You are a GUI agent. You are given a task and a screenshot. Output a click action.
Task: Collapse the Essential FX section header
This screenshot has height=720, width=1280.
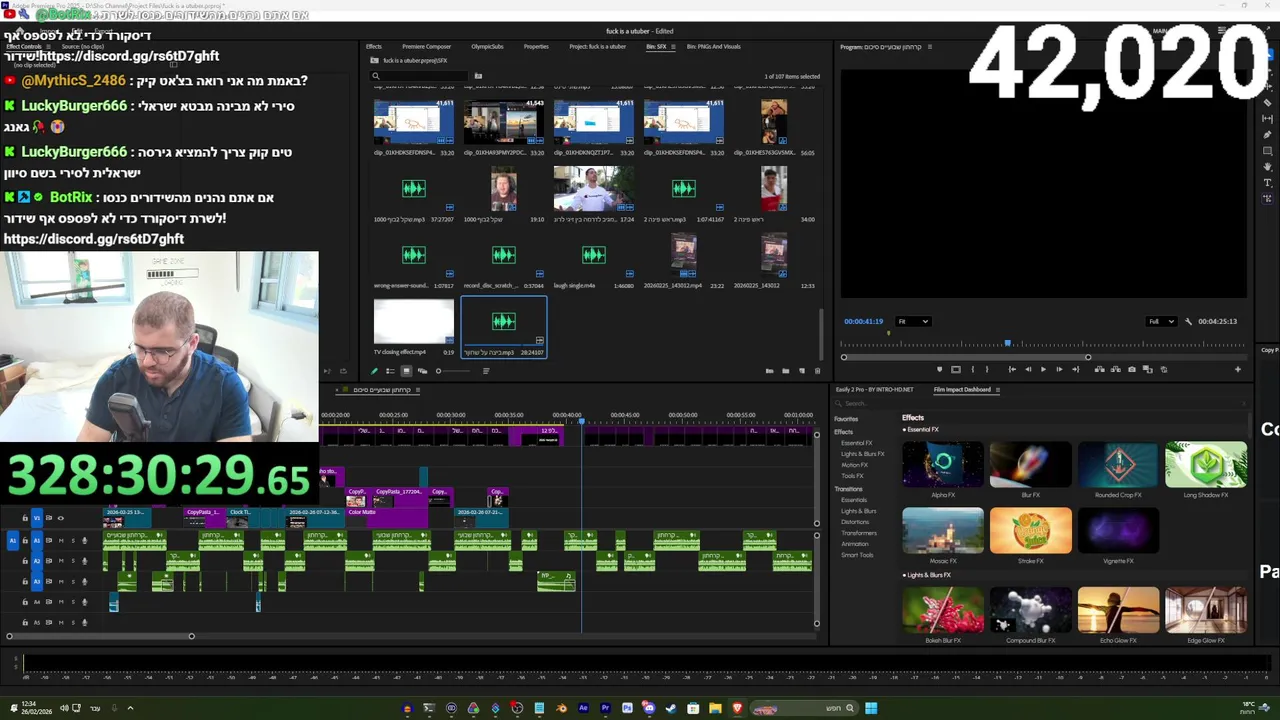pos(920,429)
